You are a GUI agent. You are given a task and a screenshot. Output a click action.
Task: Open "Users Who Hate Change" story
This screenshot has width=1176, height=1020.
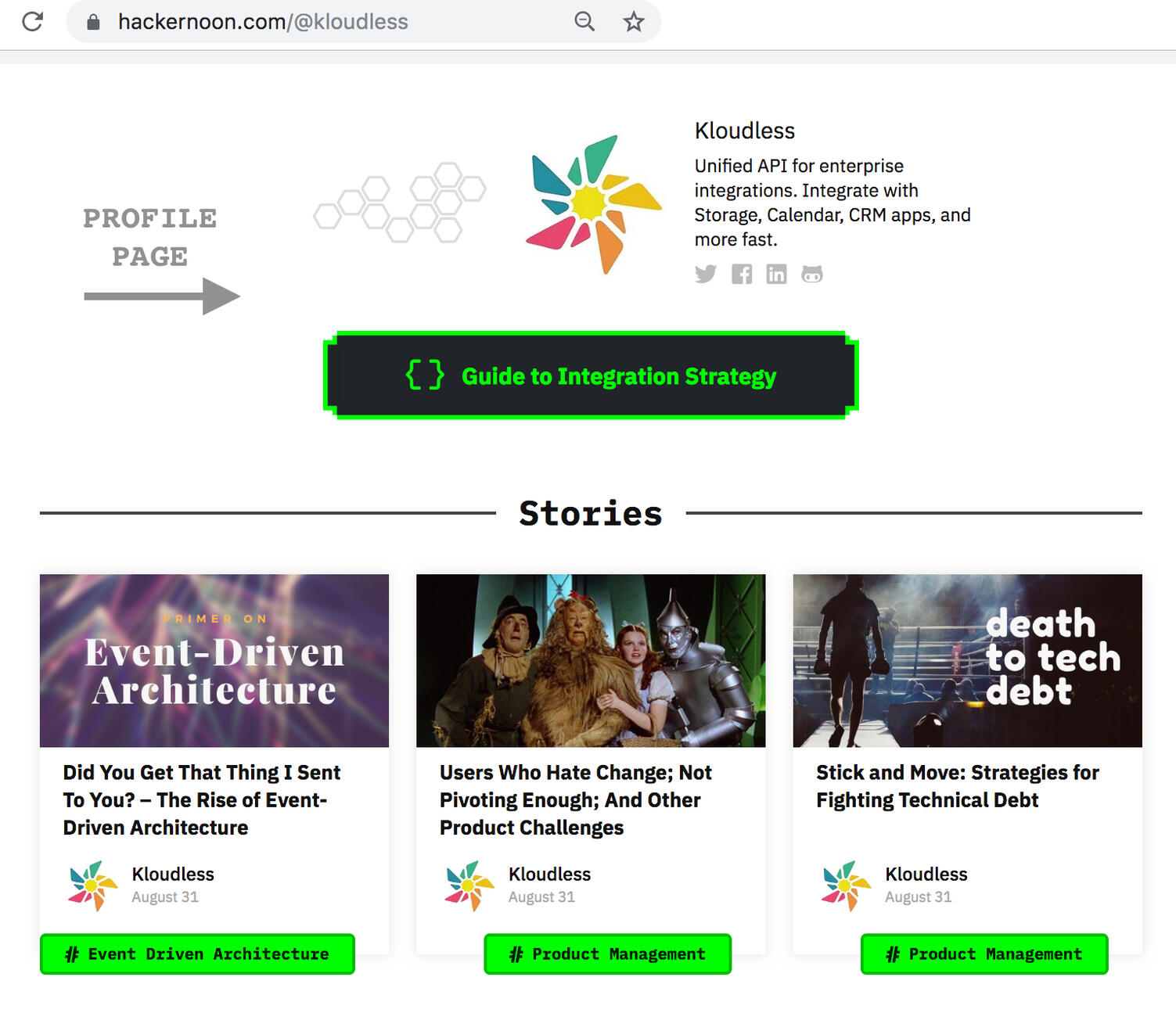point(576,799)
